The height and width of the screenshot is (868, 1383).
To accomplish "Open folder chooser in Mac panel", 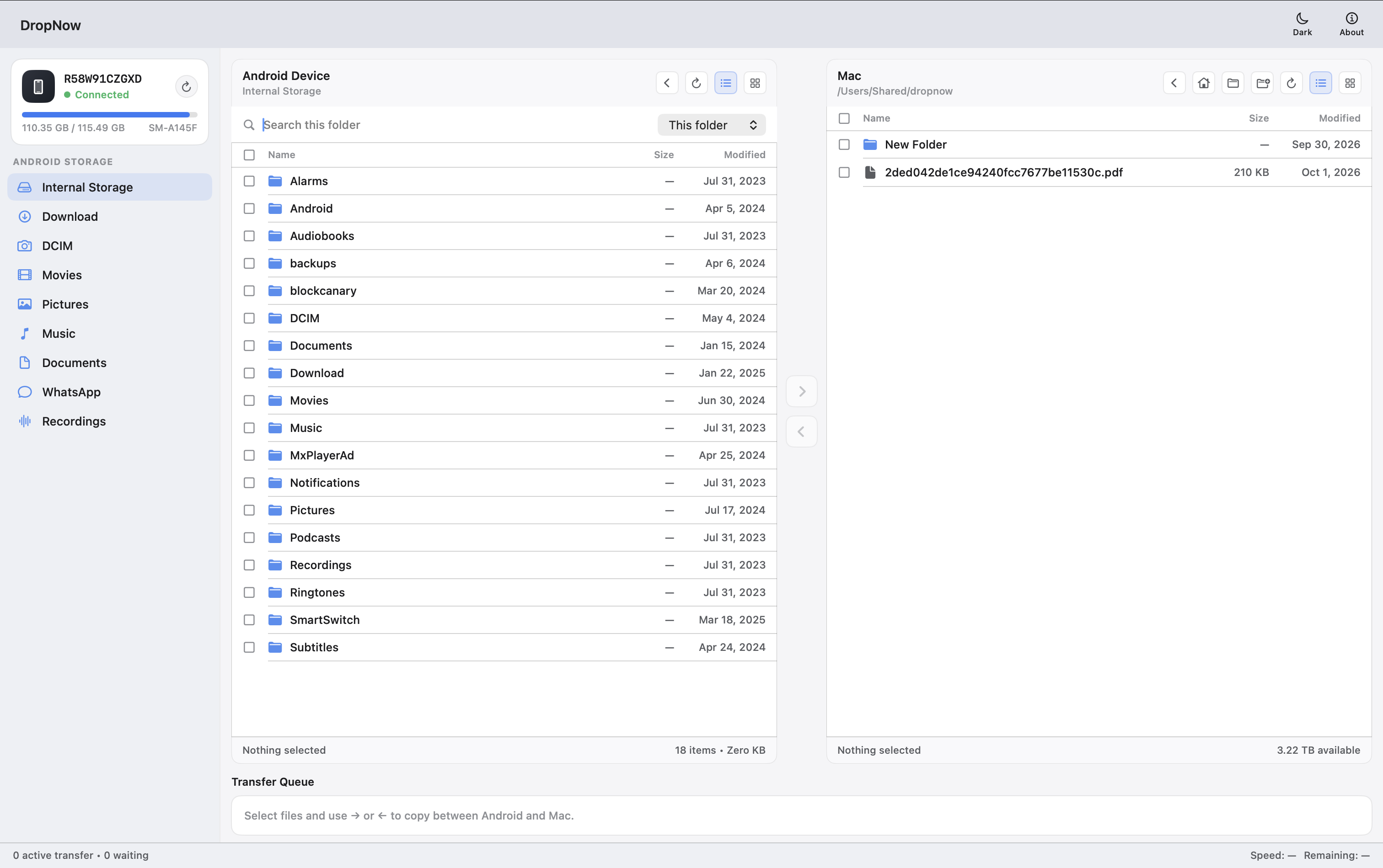I will (1233, 83).
